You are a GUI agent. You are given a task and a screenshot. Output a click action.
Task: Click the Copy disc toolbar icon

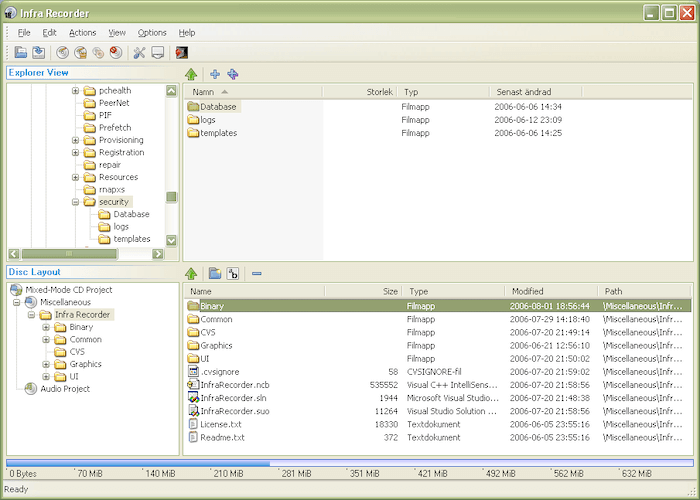click(x=98, y=52)
